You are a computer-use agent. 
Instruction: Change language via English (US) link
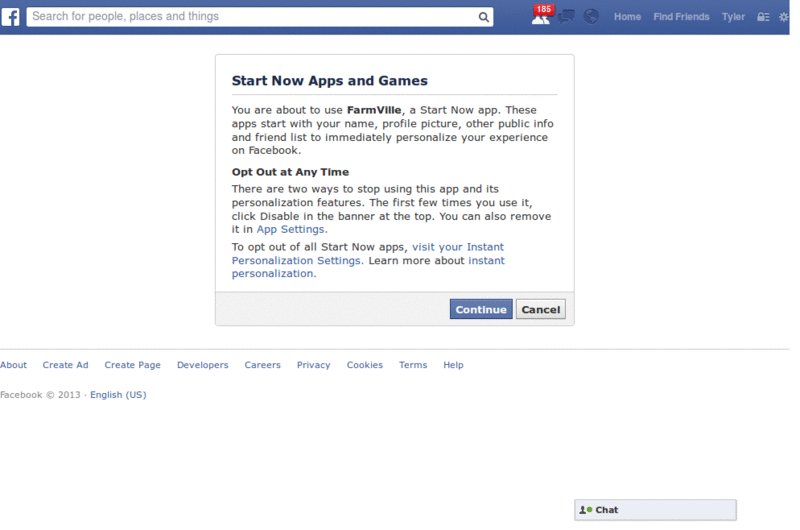tap(118, 395)
